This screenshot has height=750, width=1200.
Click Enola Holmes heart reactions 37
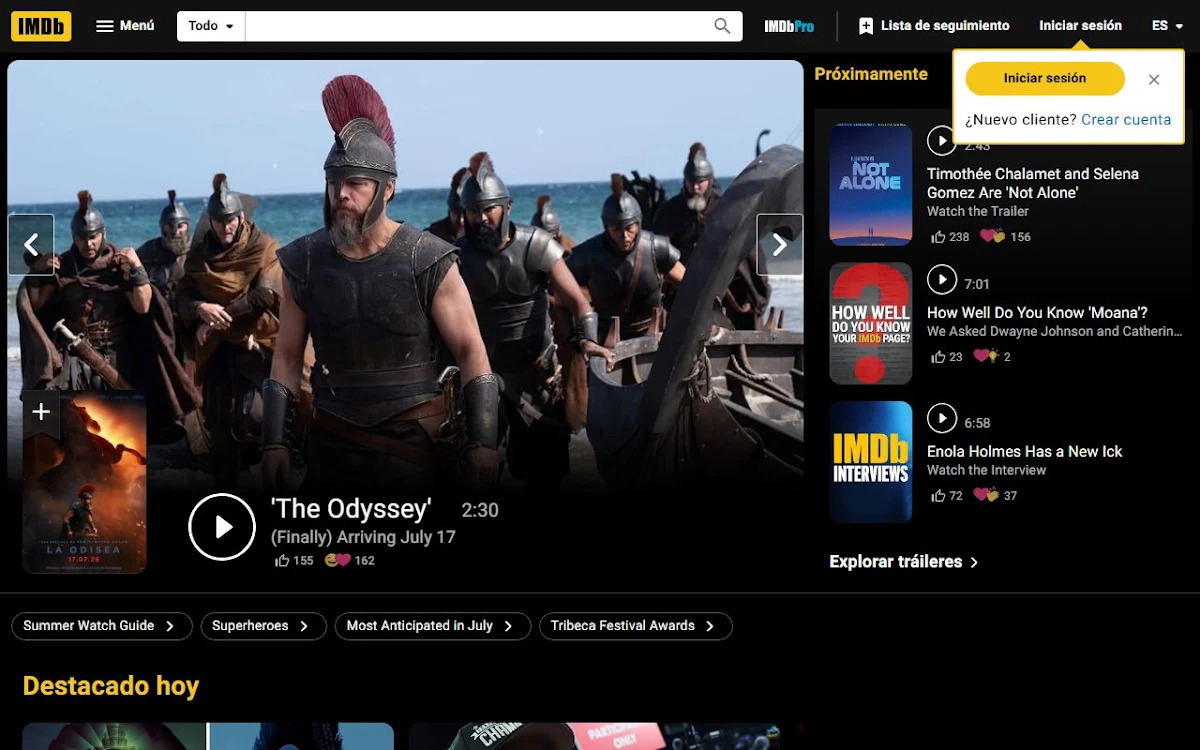995,496
